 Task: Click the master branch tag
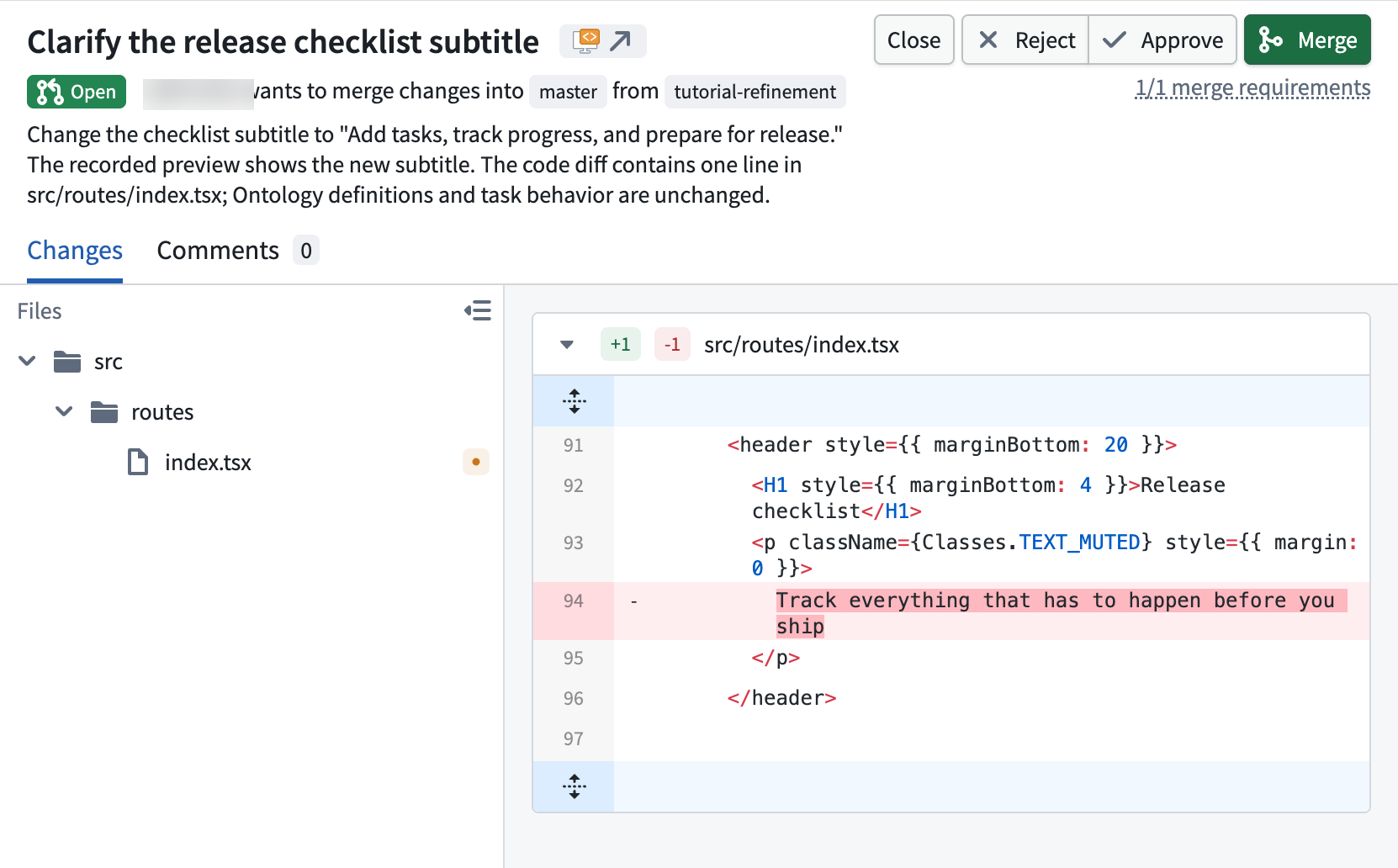(x=568, y=92)
